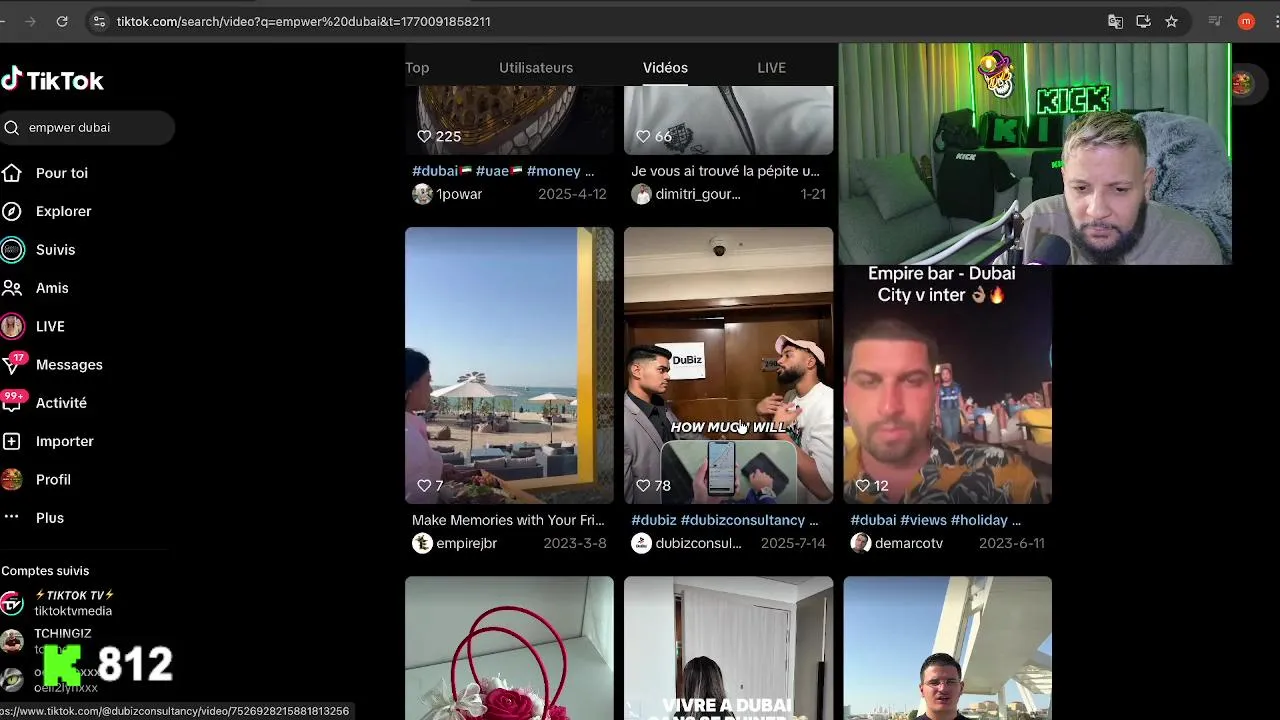Click the demarcotv username link
The image size is (1280, 720).
[x=909, y=543]
